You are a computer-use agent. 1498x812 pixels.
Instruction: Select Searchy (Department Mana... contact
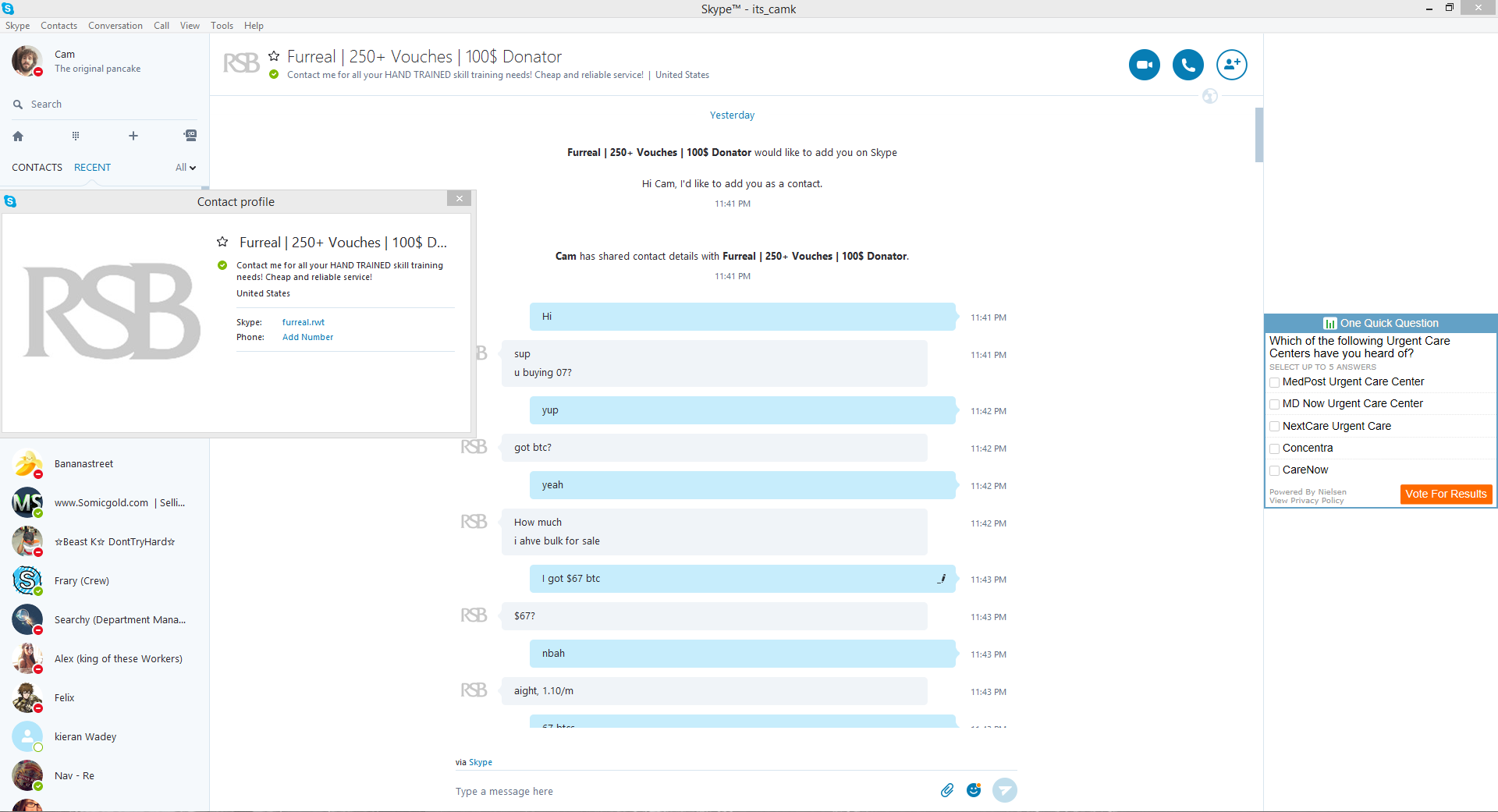coord(105,619)
